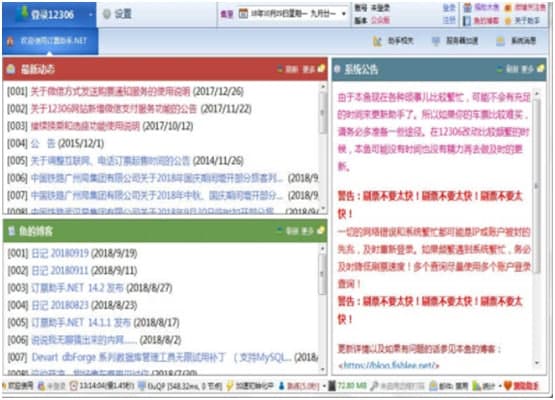
Task: Open news item [006] about 2018年国庆
Action: click(157, 178)
